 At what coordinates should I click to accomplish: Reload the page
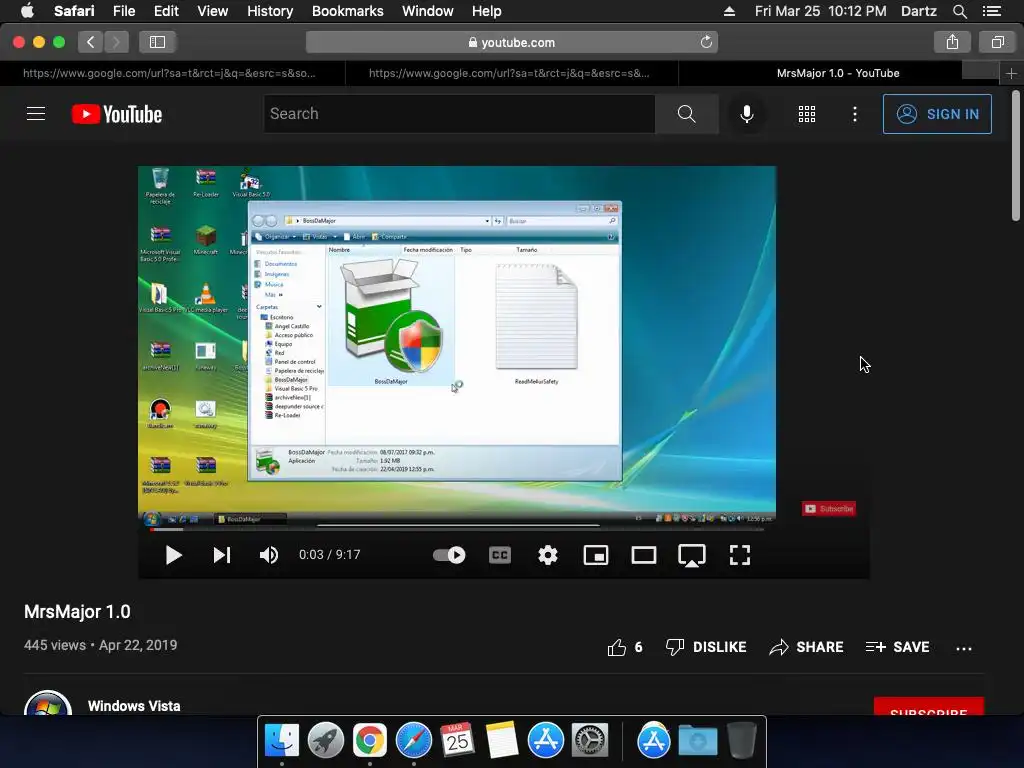coord(706,42)
